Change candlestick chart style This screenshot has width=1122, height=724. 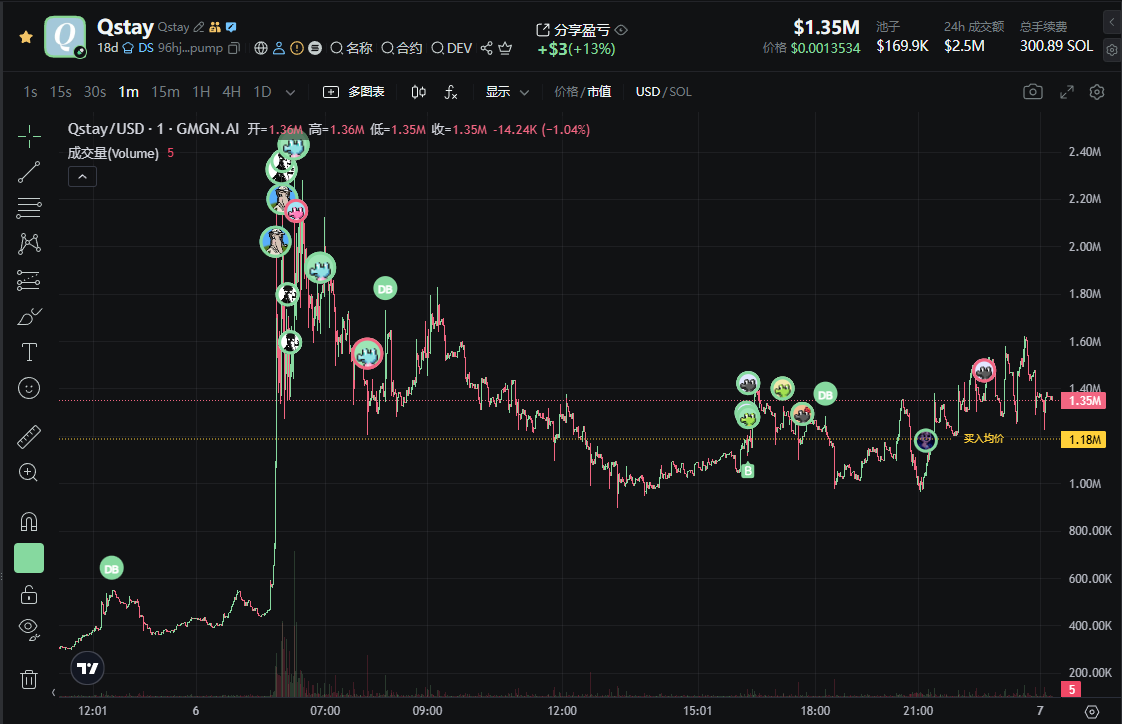419,92
